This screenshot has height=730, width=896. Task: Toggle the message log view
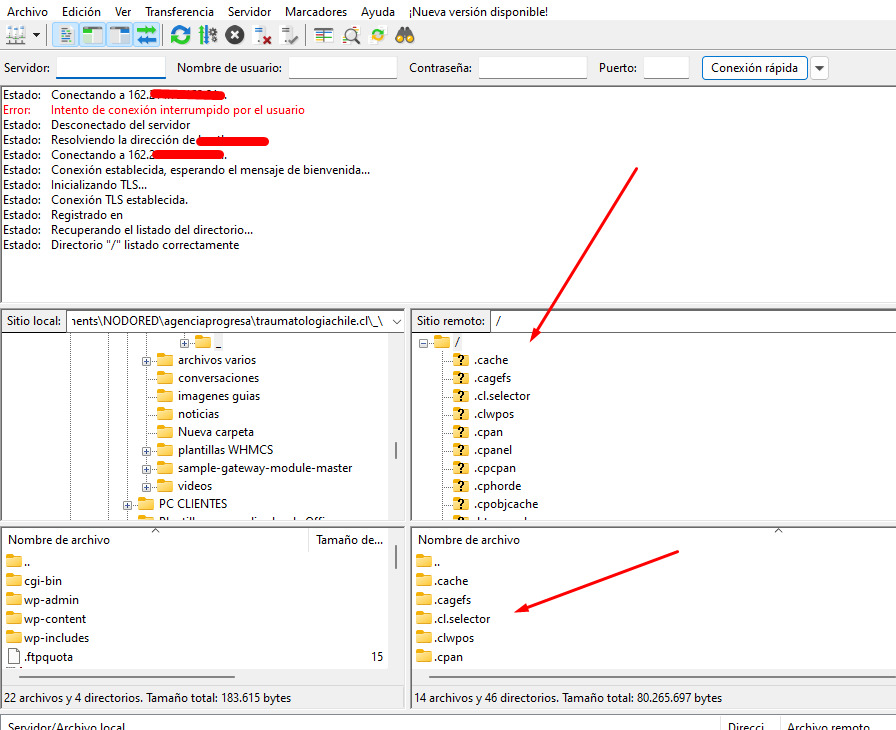65,35
